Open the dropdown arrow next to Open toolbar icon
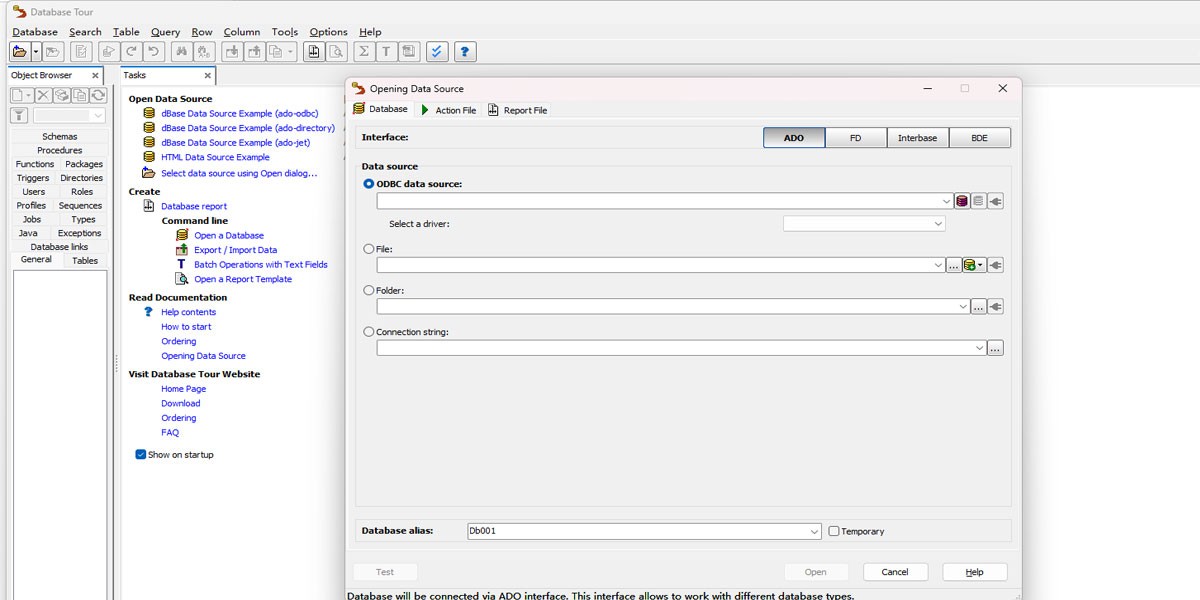 pyautogui.click(x=36, y=51)
